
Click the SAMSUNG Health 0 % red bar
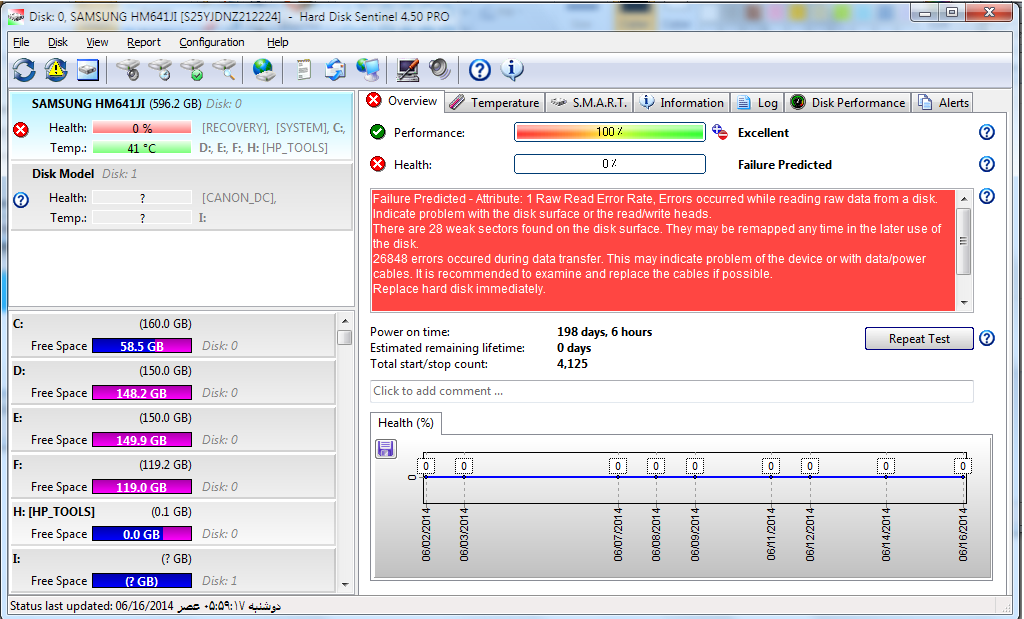tap(142, 128)
